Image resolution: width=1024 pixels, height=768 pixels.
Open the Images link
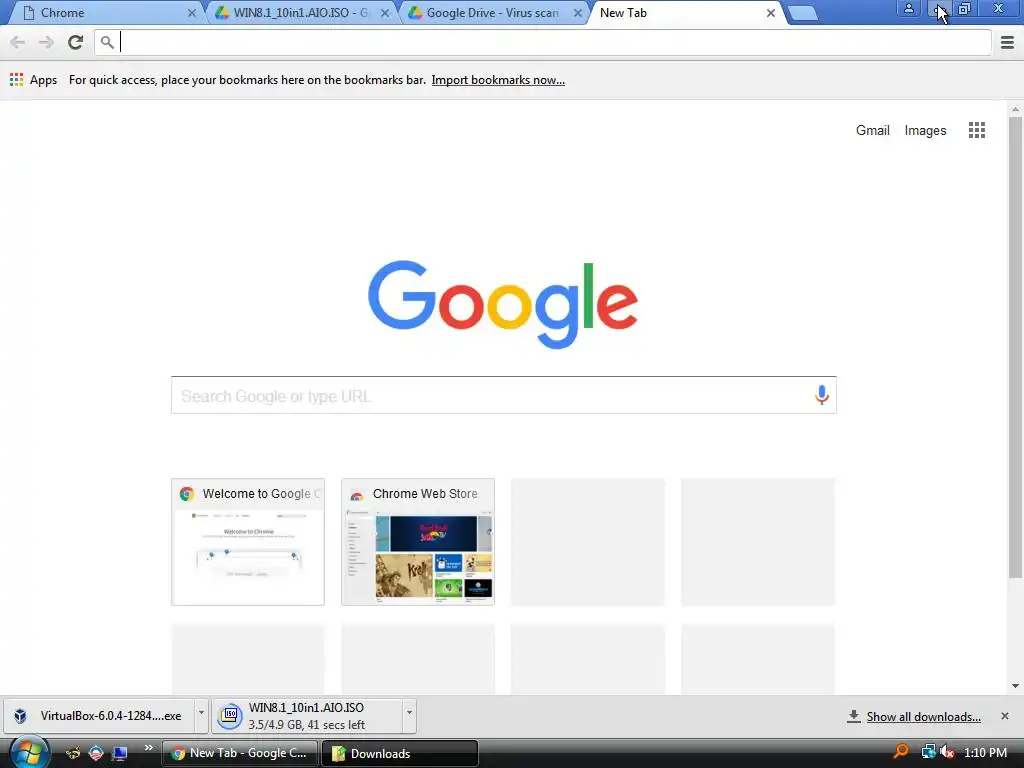pyautogui.click(x=925, y=131)
